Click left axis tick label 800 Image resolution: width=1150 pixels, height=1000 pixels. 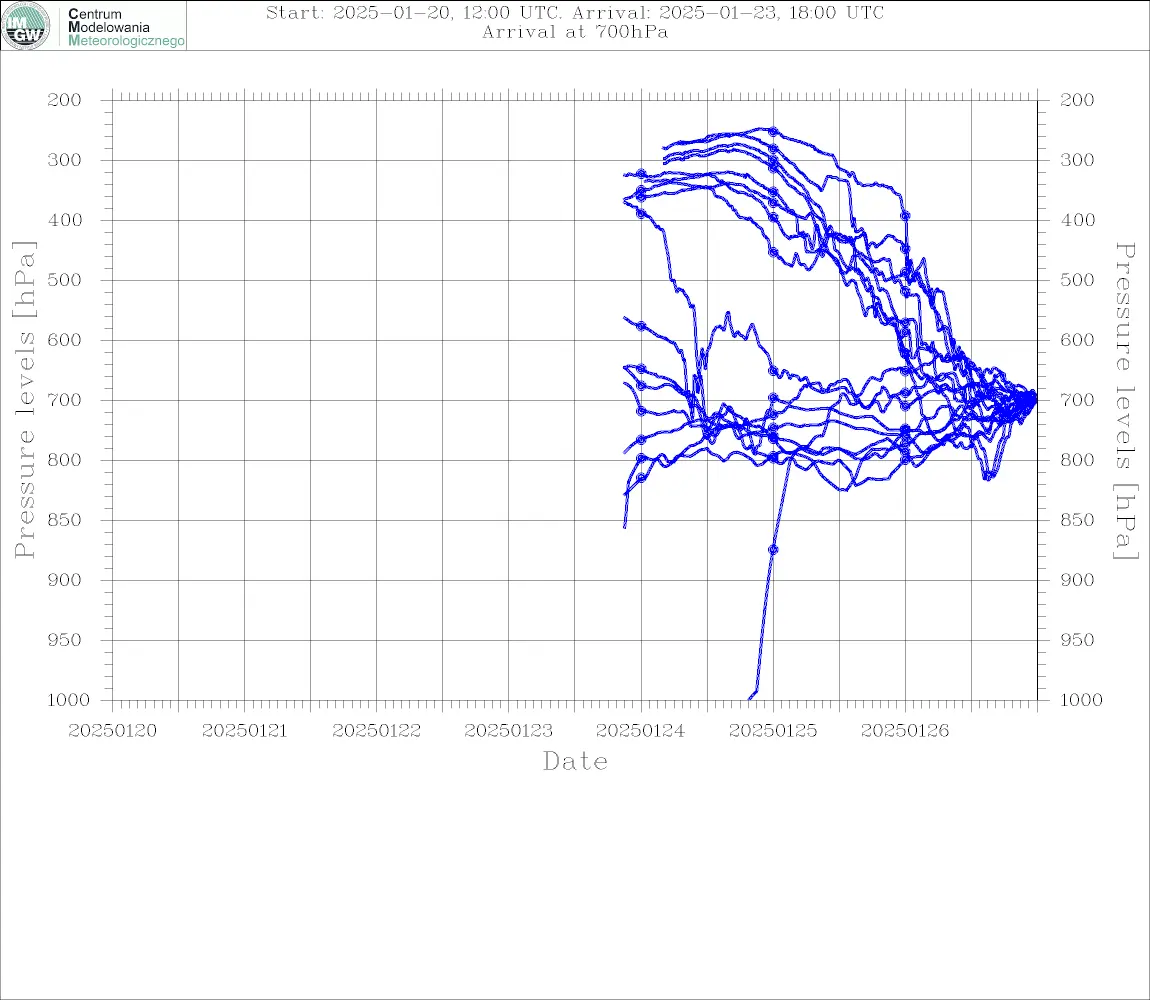tap(65, 460)
